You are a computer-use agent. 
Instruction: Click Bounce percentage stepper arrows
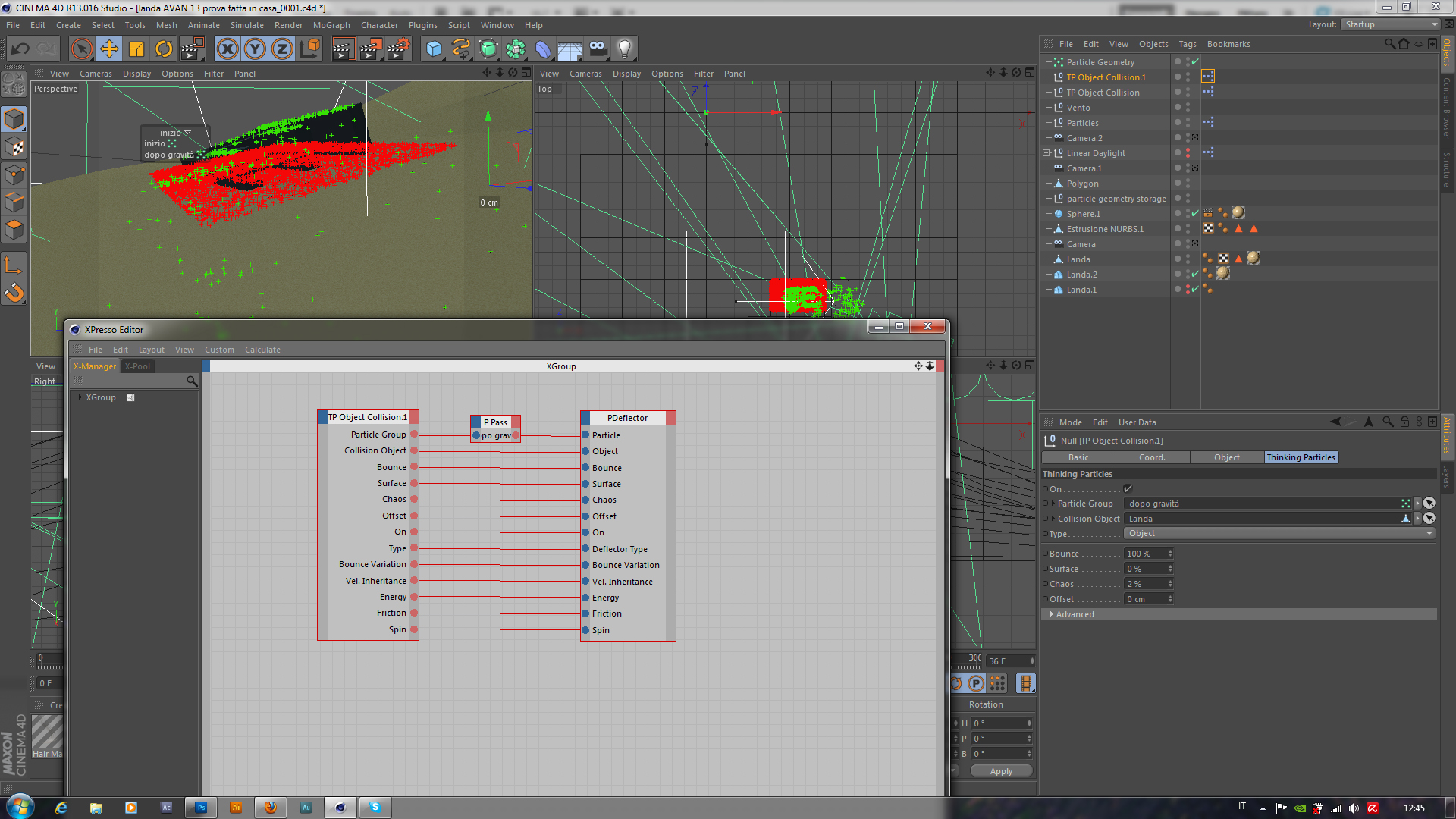(x=1170, y=554)
